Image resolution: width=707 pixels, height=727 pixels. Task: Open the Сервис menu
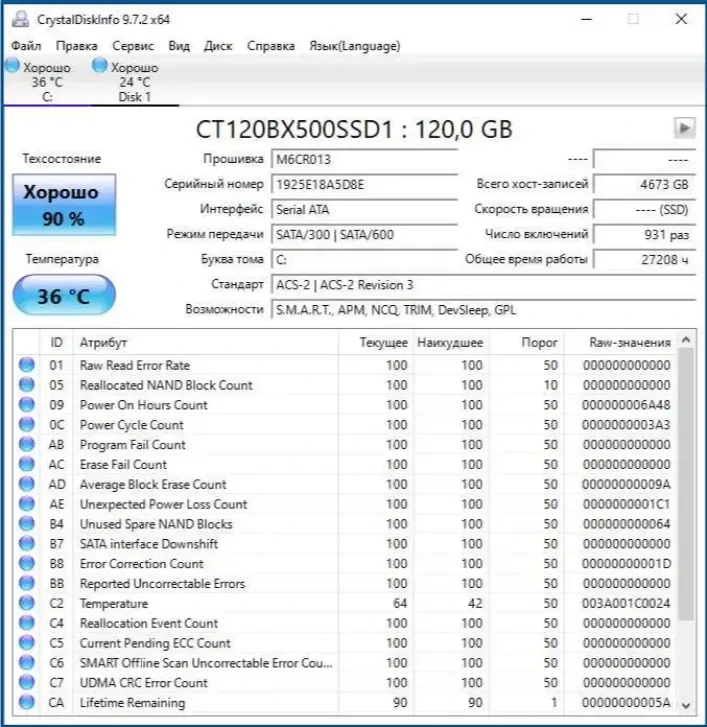[133, 46]
